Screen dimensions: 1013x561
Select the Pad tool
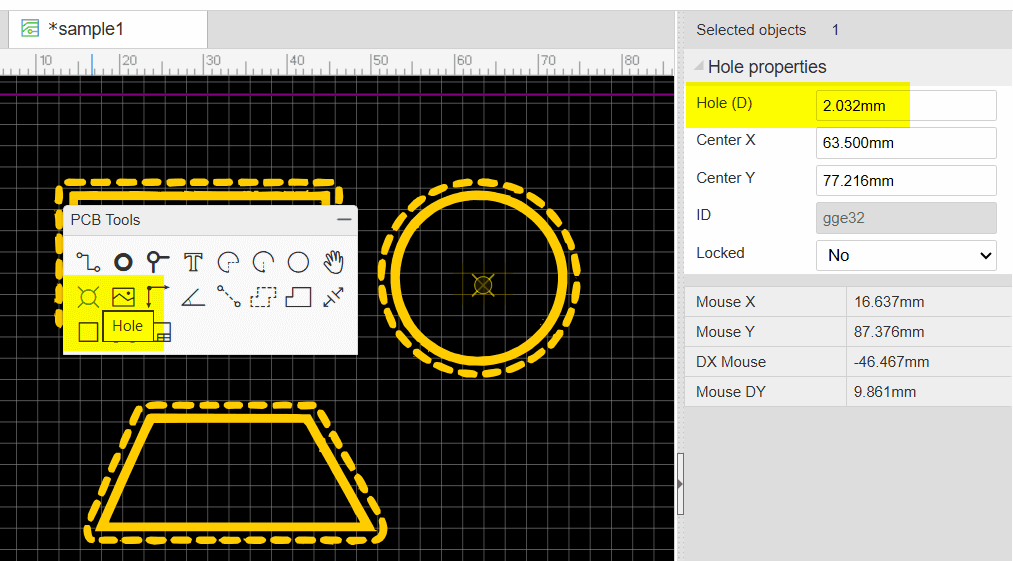point(123,263)
